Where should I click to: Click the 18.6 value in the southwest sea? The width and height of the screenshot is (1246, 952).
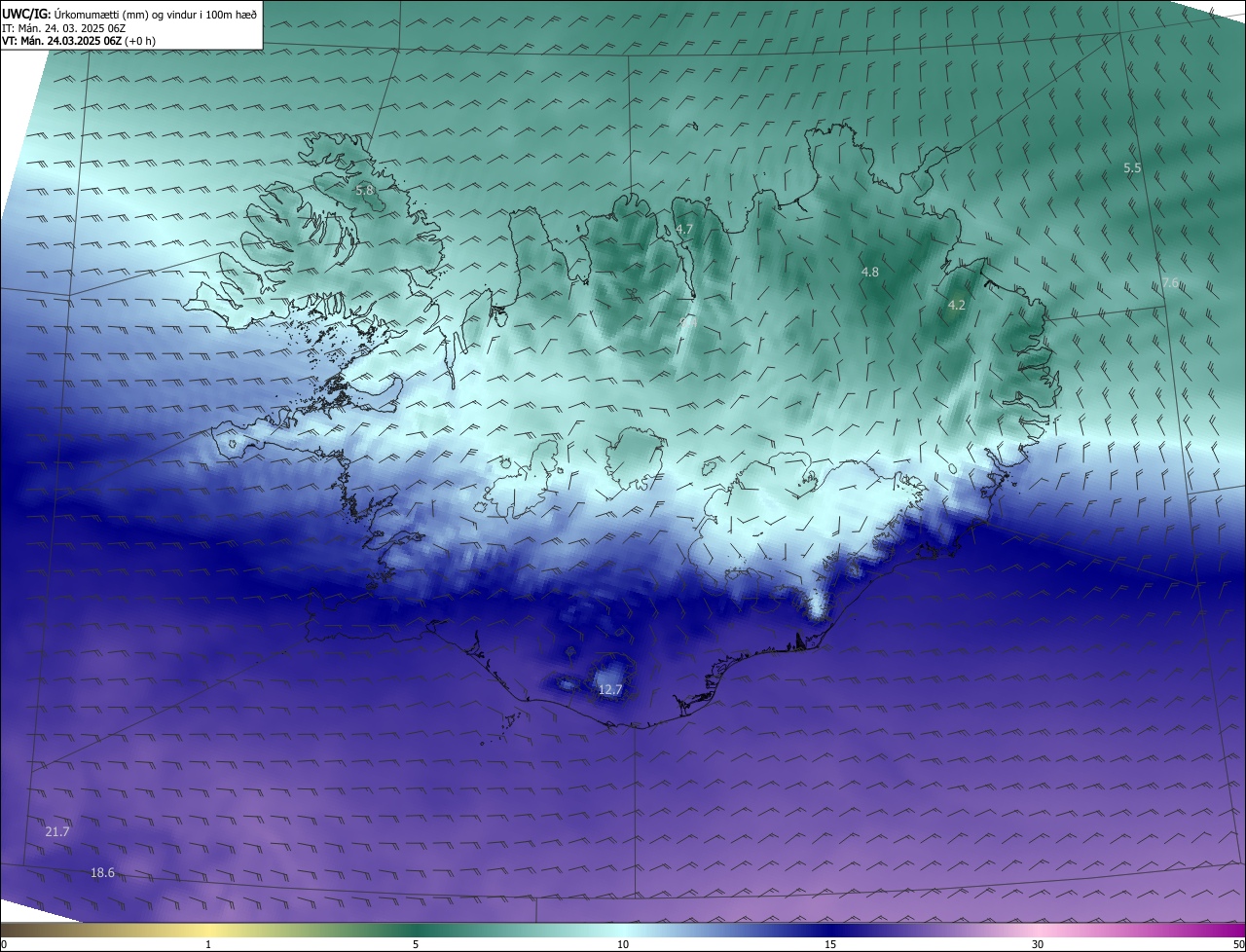click(x=102, y=873)
